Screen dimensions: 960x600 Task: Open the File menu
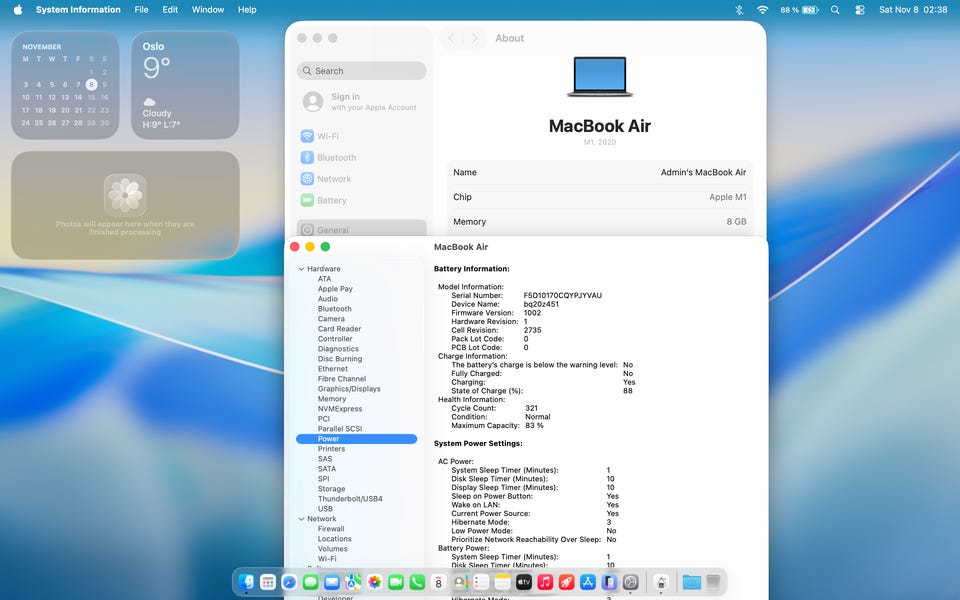[141, 10]
